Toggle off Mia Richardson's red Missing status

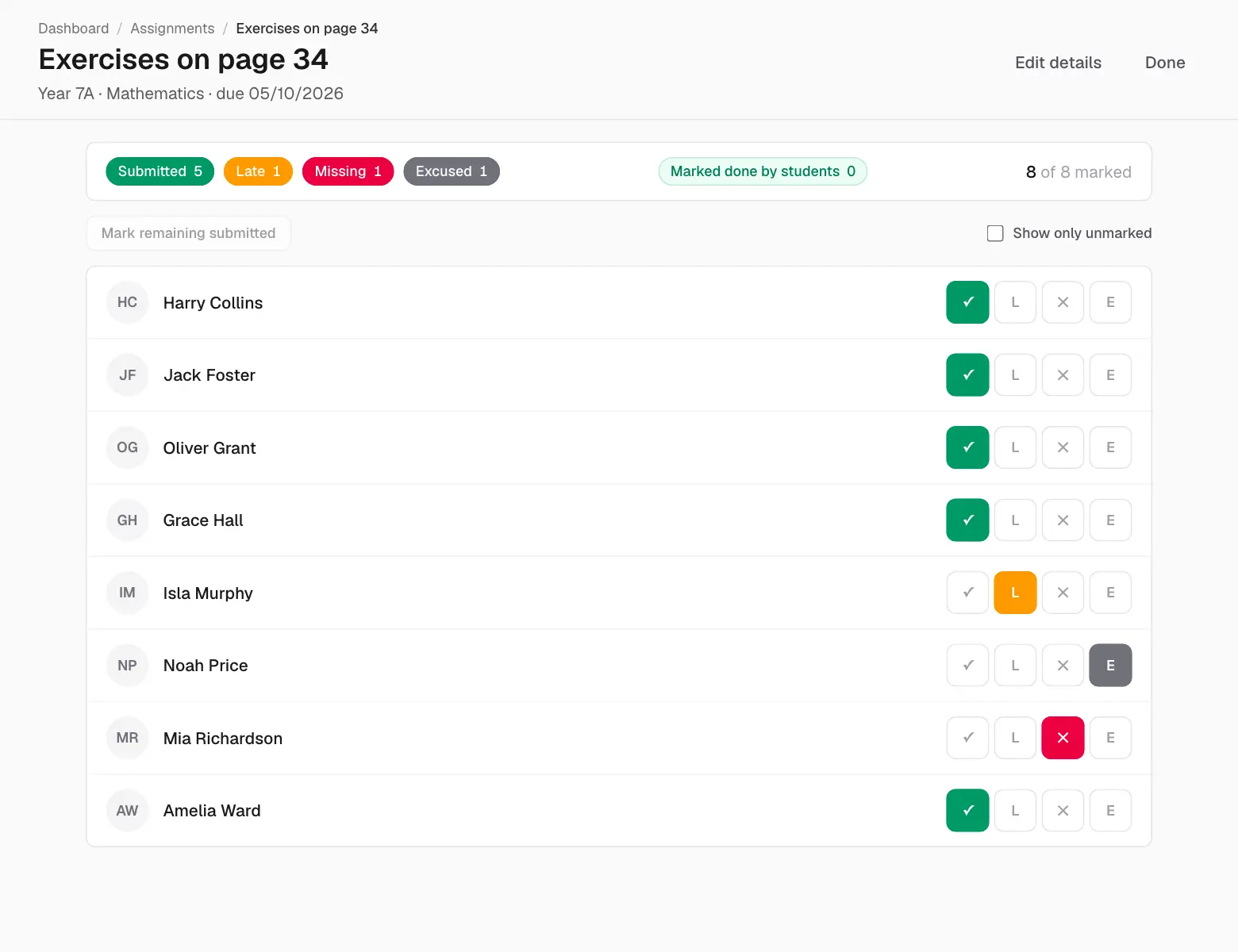click(1063, 738)
